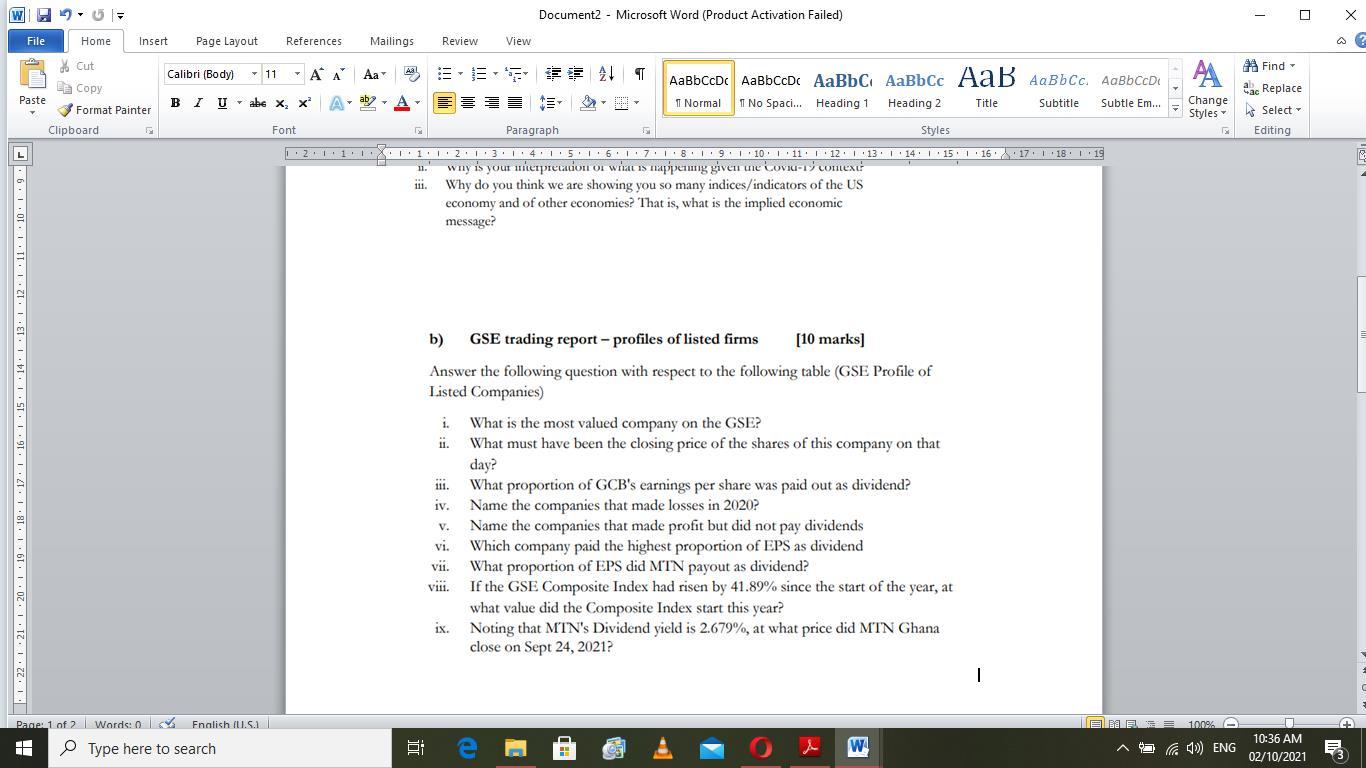Apply center paragraph alignment
1366x768 pixels.
coord(467,103)
